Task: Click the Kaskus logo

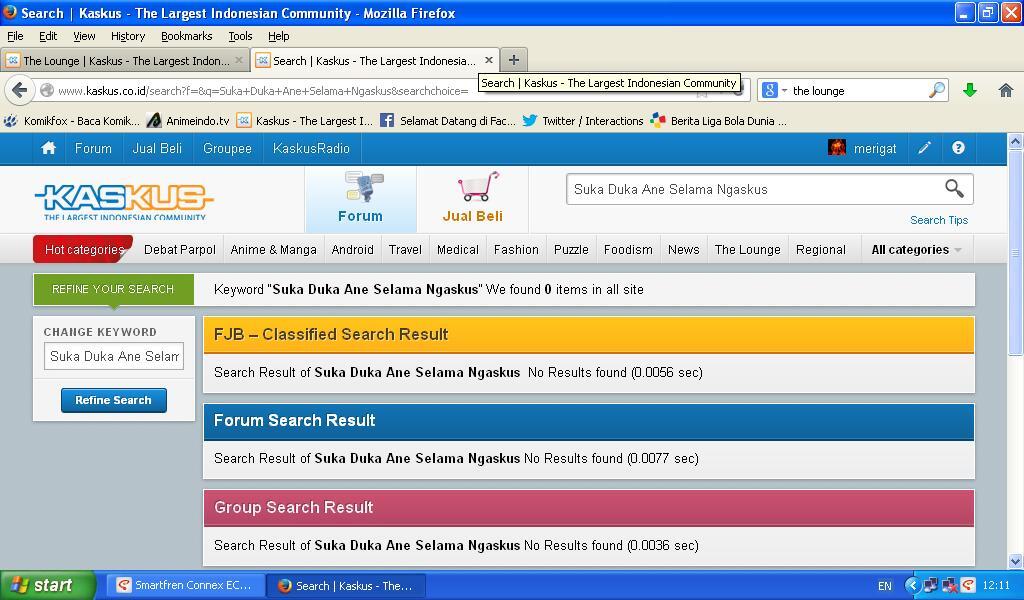Action: pos(124,202)
